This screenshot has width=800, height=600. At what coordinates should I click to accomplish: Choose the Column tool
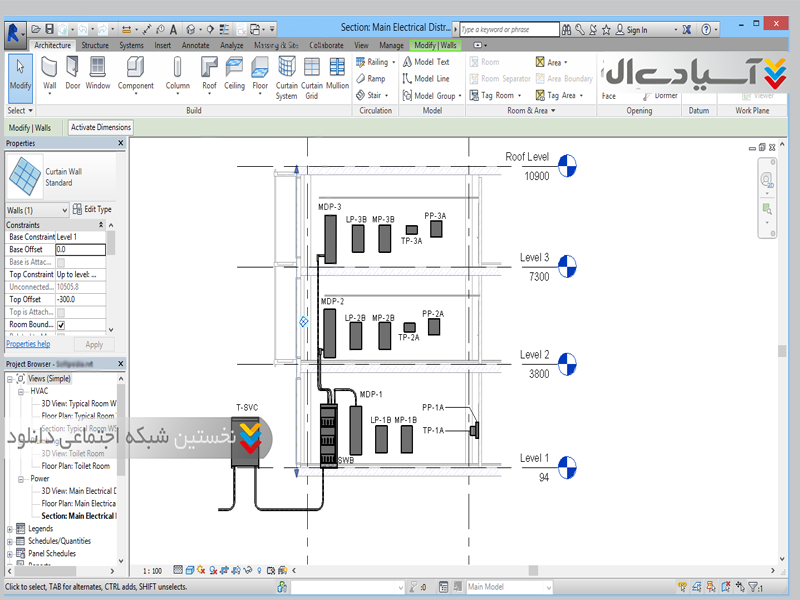tap(178, 73)
